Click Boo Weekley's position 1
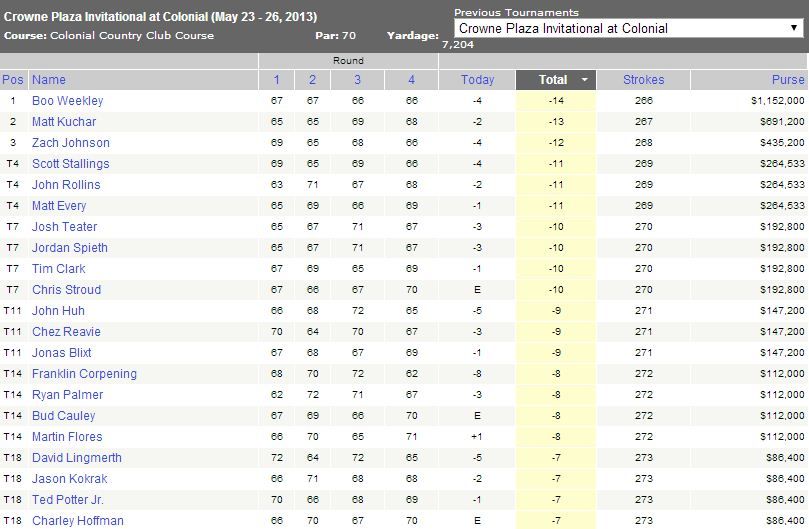809x529 pixels. (x=13, y=101)
